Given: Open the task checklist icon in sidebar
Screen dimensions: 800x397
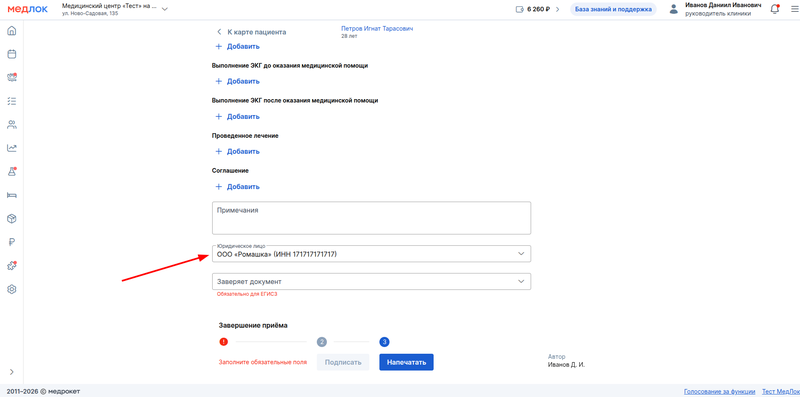Looking at the screenshot, I should tap(12, 101).
